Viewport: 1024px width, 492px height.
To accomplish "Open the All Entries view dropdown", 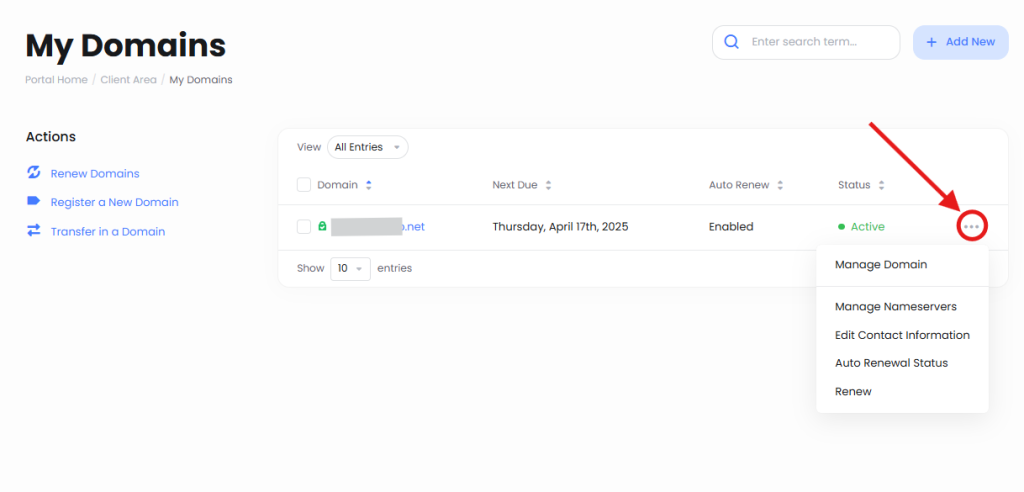I will [x=367, y=147].
